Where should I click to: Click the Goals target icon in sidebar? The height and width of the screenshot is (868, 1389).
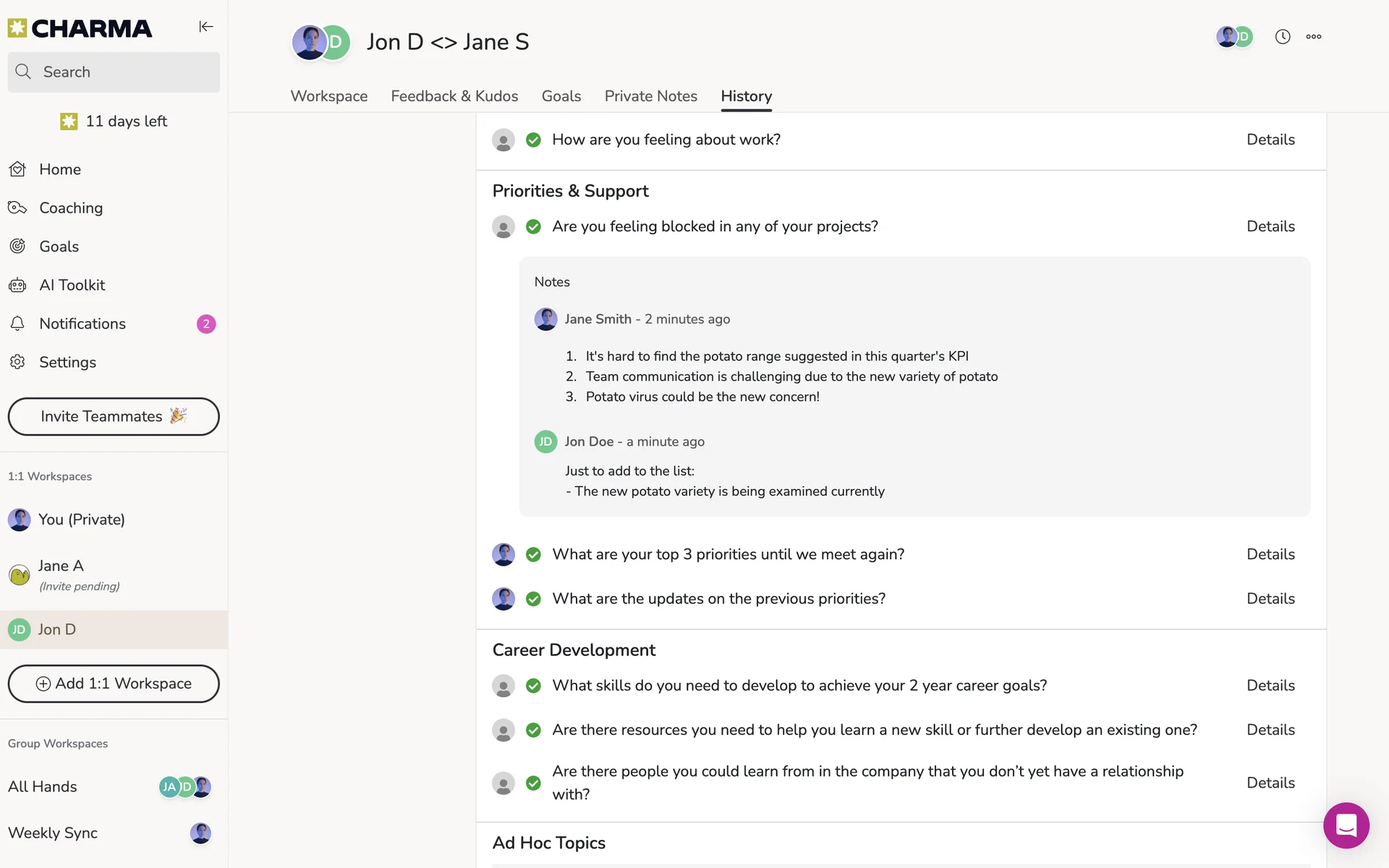(x=18, y=247)
